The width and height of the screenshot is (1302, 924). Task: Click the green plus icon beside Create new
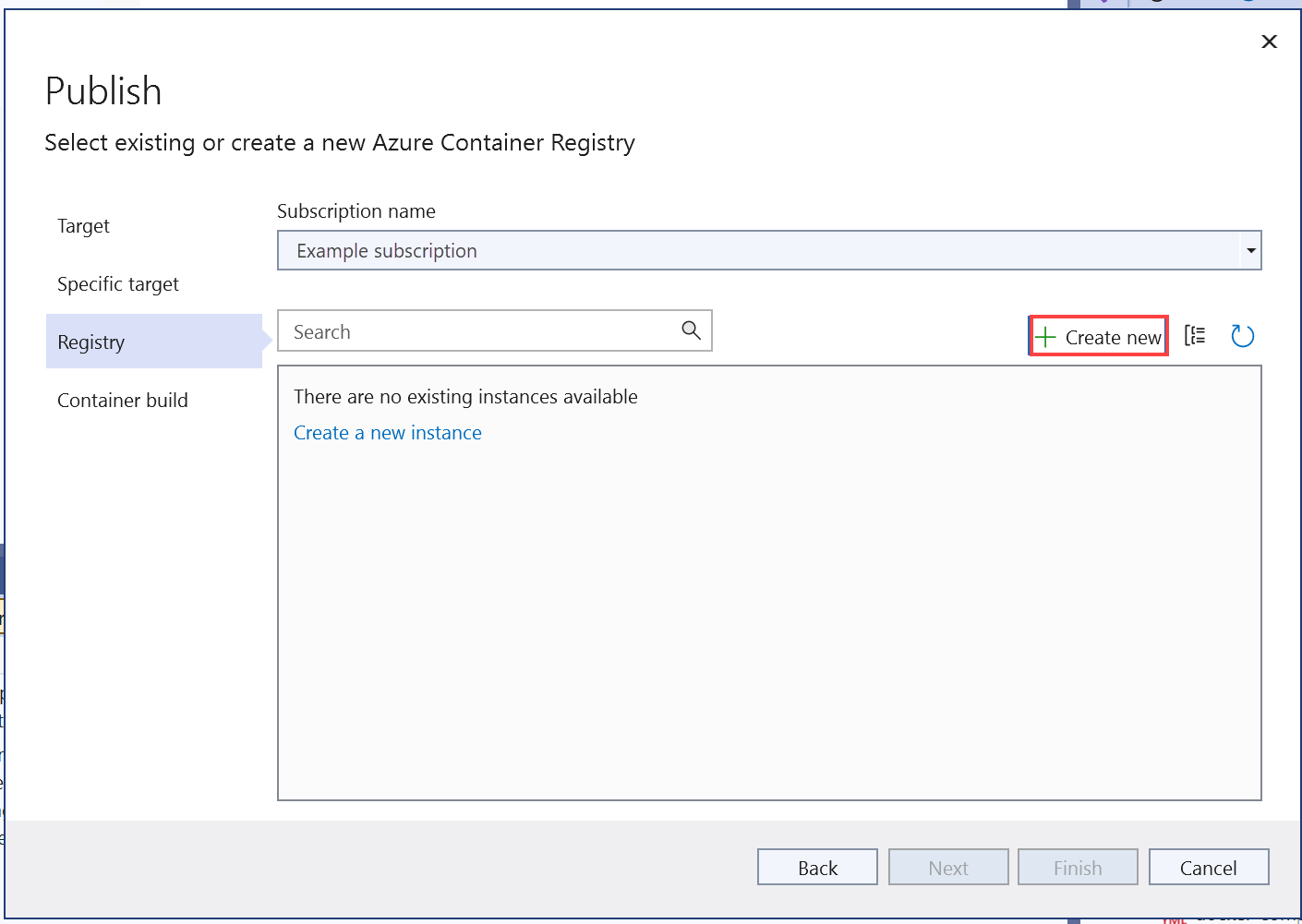(x=1045, y=336)
